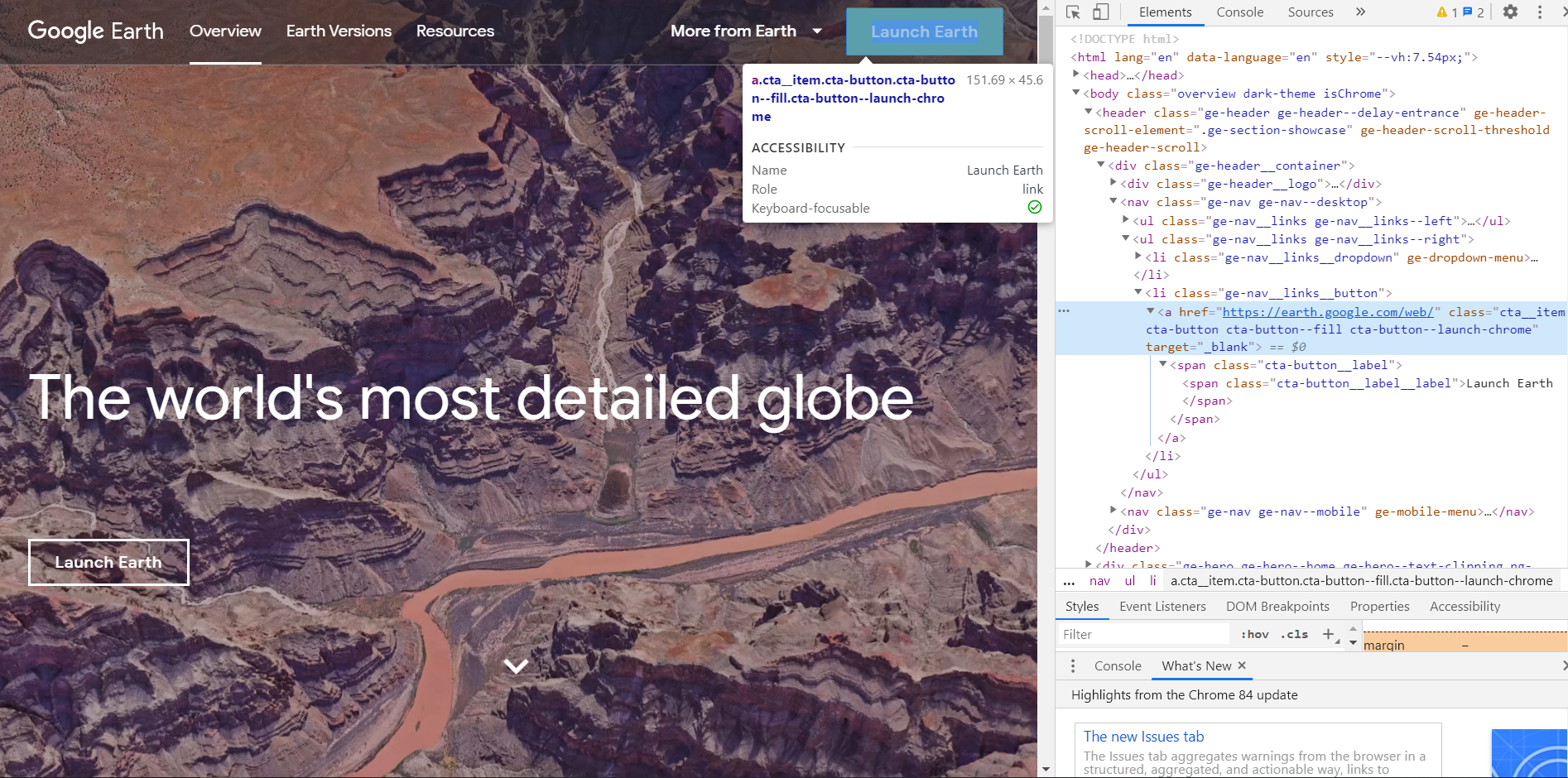The width and height of the screenshot is (1568, 778).
Task: Expand the ge-nav__links__dropdown li
Action: pyautogui.click(x=1138, y=257)
